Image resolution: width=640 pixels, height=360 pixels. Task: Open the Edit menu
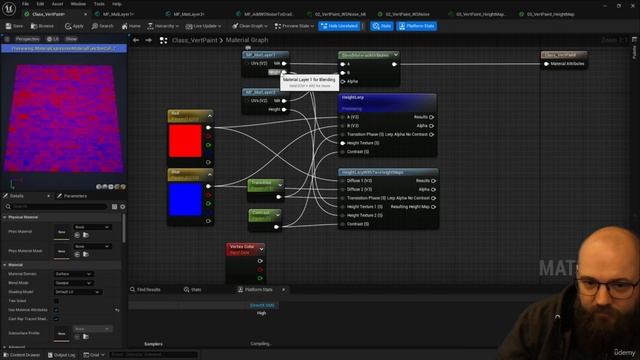pos(40,4)
